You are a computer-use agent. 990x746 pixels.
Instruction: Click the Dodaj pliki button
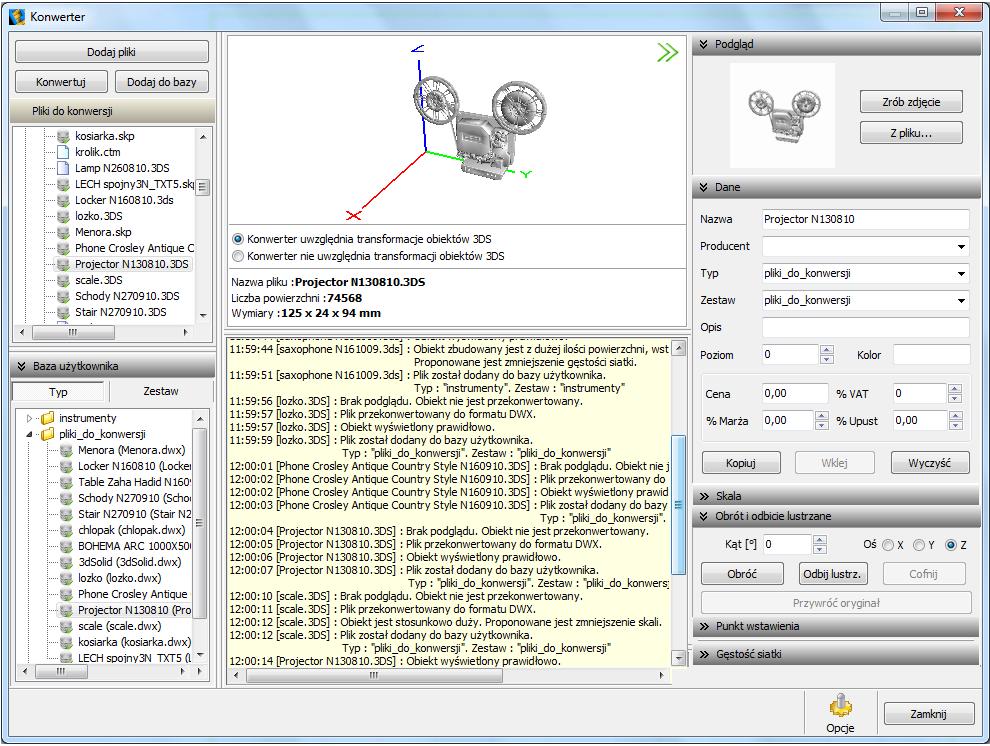[x=111, y=52]
